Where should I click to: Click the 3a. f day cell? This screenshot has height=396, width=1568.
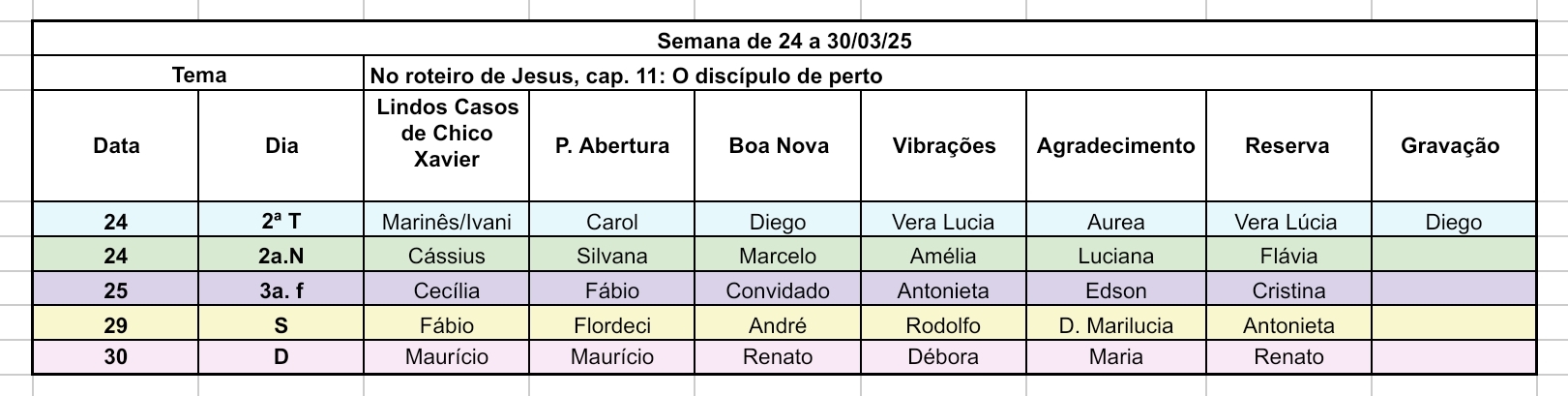(x=281, y=289)
